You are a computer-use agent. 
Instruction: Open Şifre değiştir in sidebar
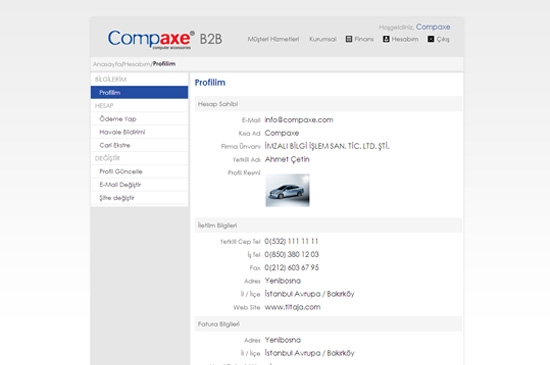click(139, 198)
